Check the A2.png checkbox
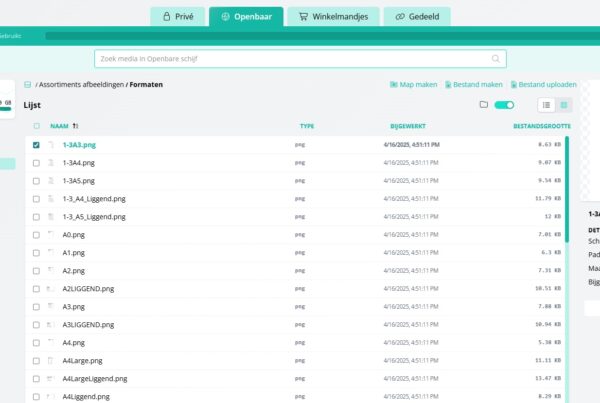The width and height of the screenshot is (600, 403). (36, 271)
